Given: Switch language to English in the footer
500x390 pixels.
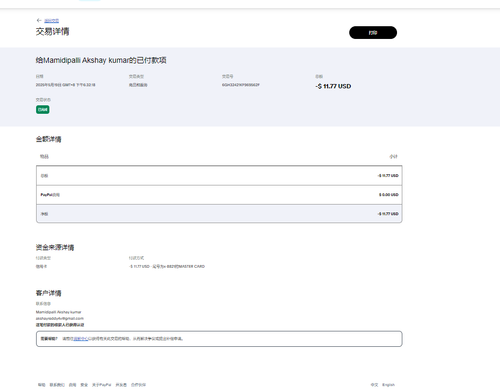Looking at the screenshot, I should (x=388, y=385).
